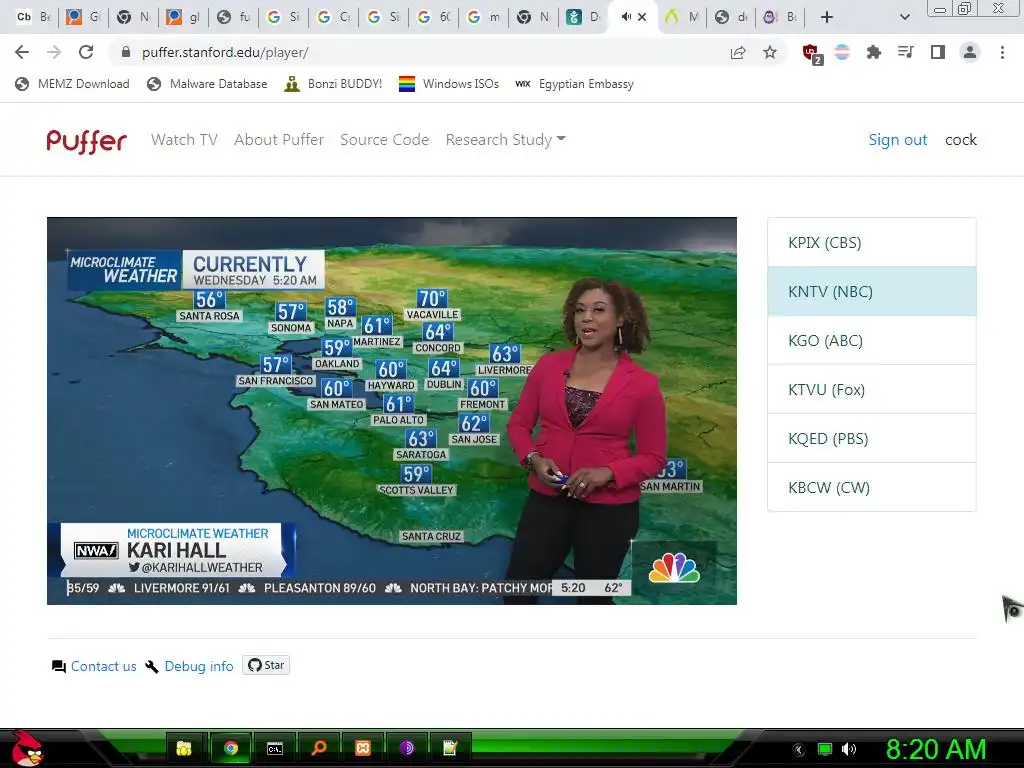1024x768 pixels.
Task: Expand the tab search chevron
Action: pos(904,17)
